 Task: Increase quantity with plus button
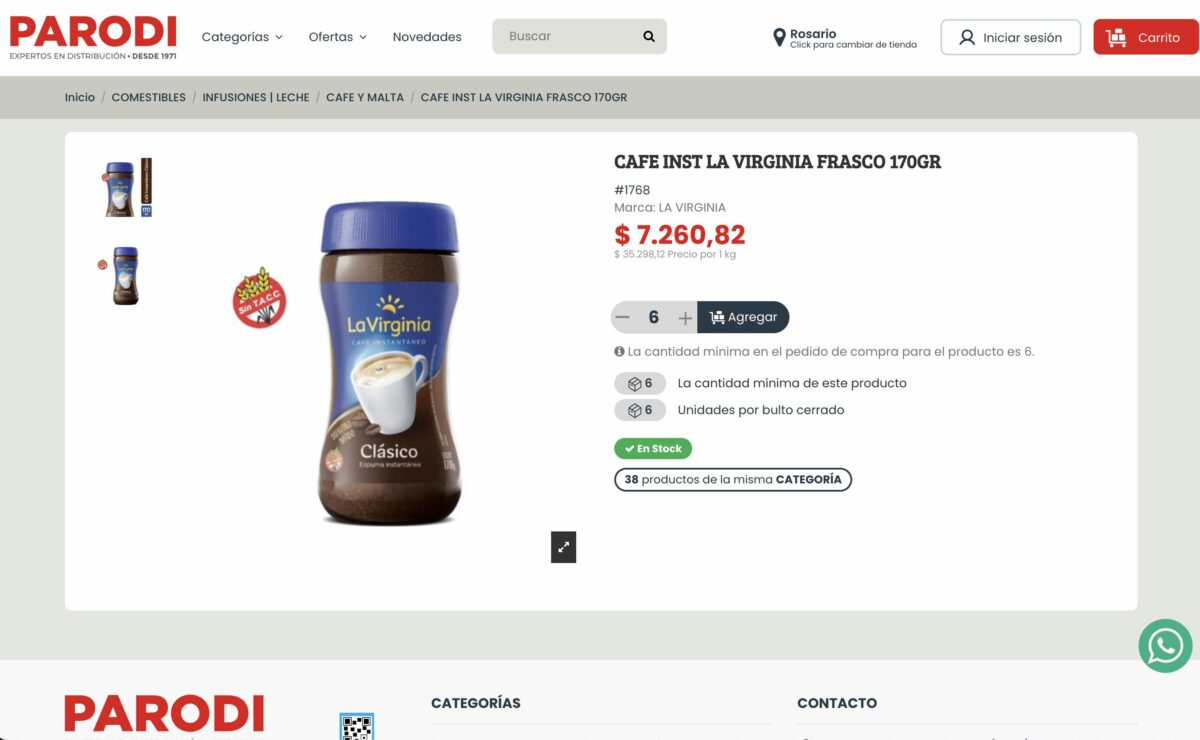[x=685, y=318]
